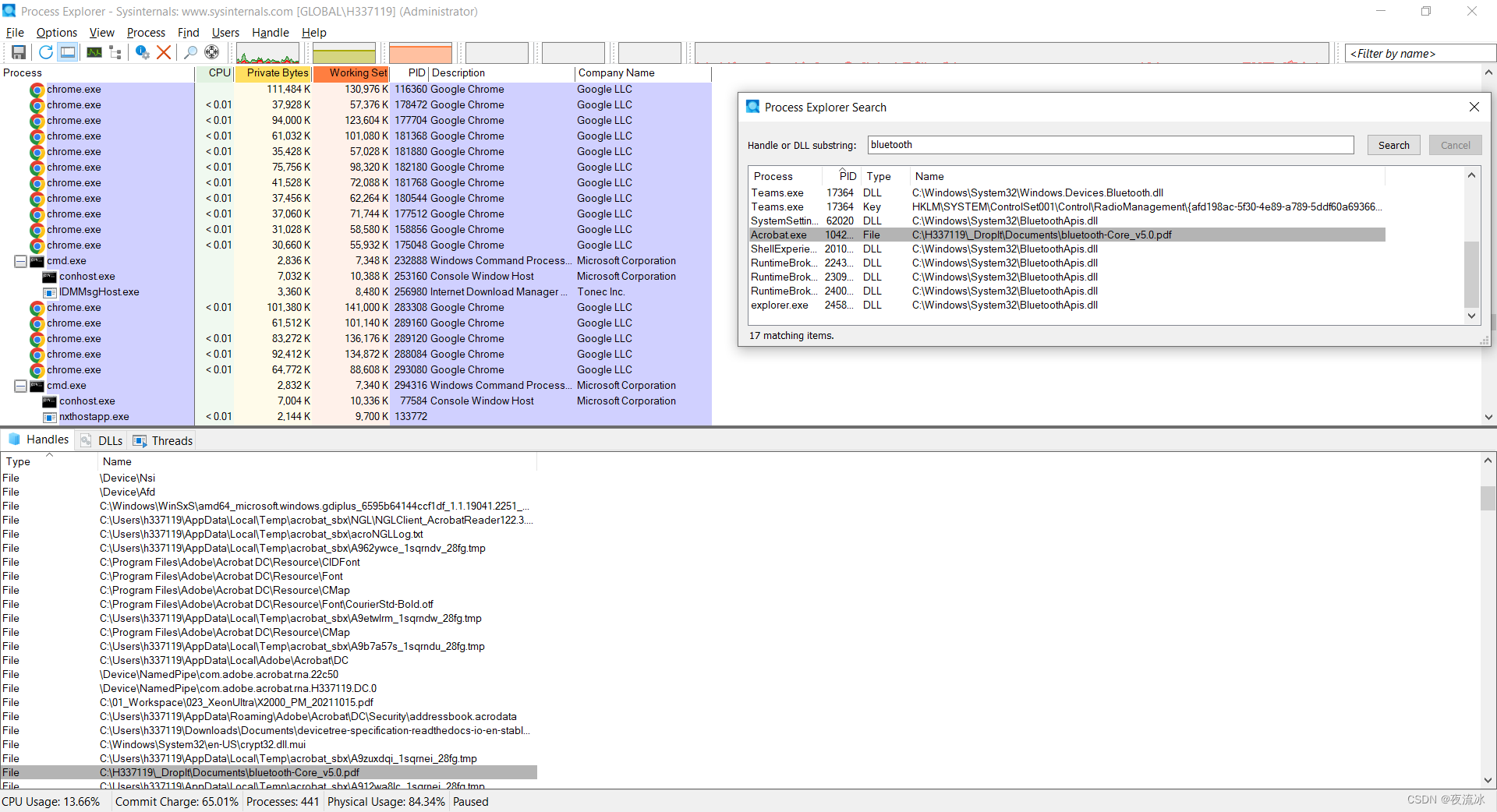The width and height of the screenshot is (1497, 812).
Task: Open System Information via the green graph icon
Action: pos(94,52)
